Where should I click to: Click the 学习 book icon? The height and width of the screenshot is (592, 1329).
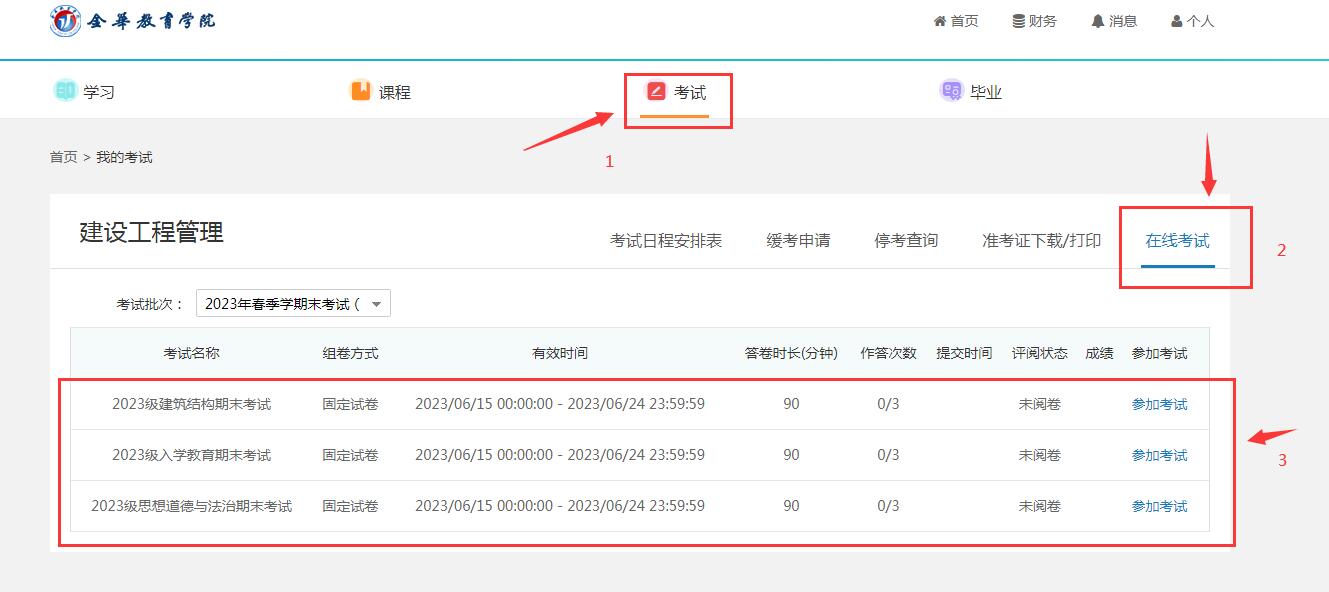click(65, 91)
